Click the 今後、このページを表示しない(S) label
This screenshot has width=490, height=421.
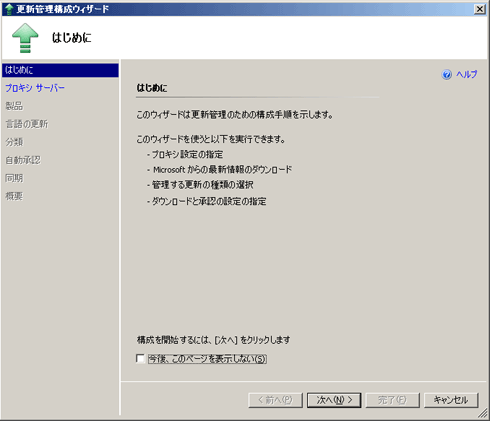click(207, 359)
